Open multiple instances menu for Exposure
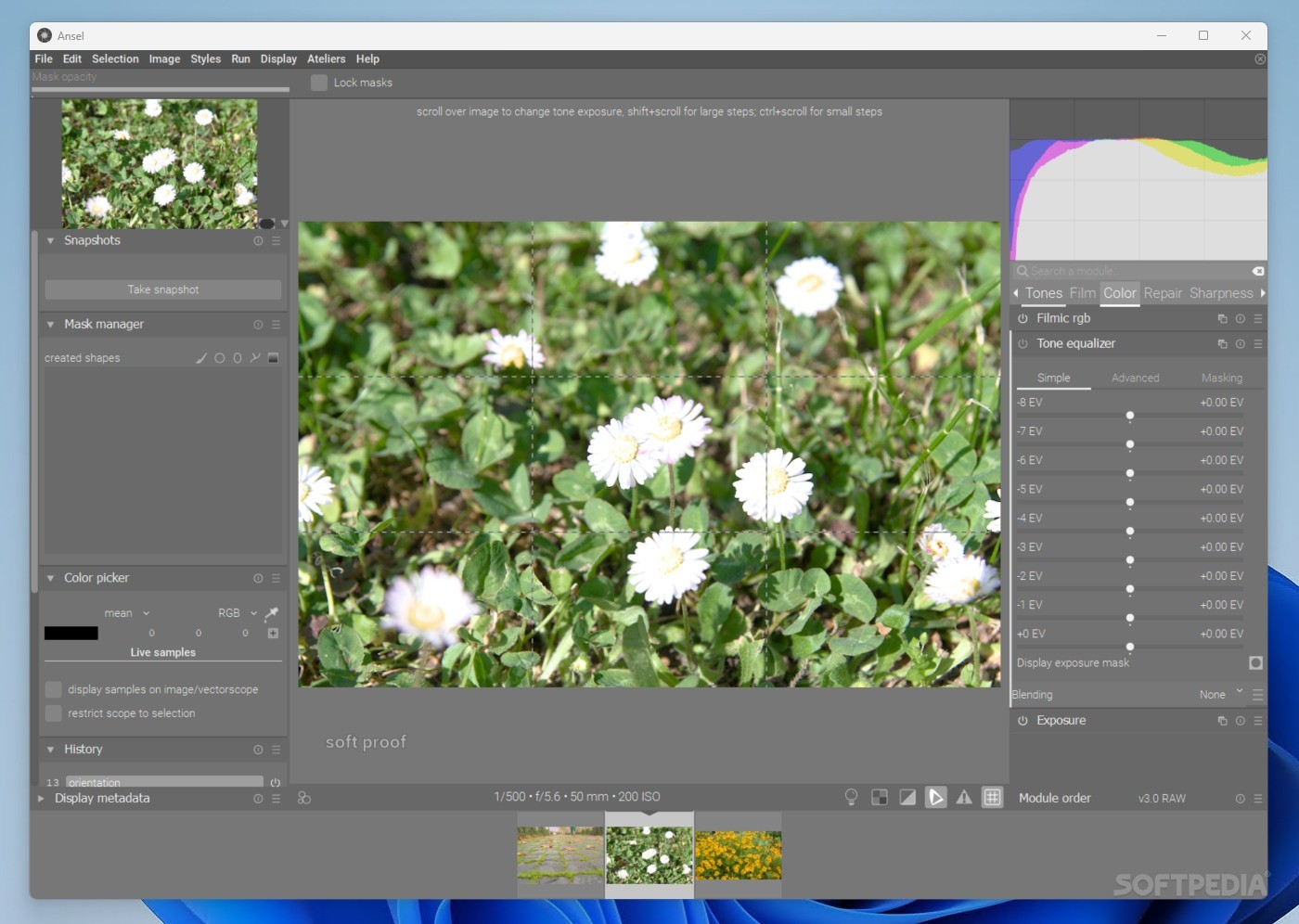The width and height of the screenshot is (1299, 924). [1222, 721]
